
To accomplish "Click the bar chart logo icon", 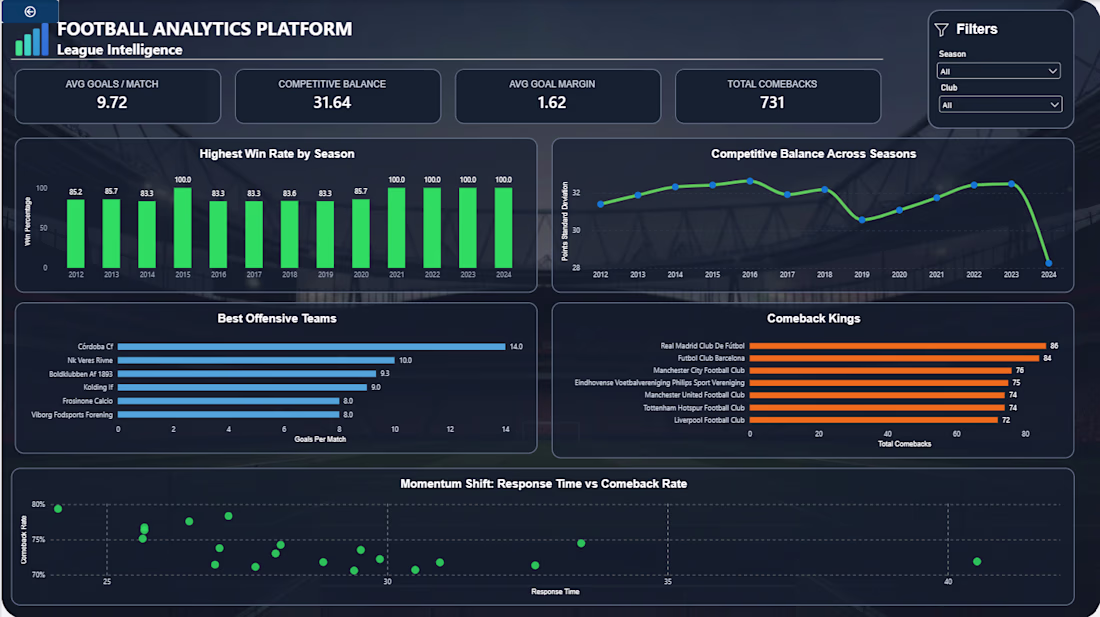I will [32, 40].
